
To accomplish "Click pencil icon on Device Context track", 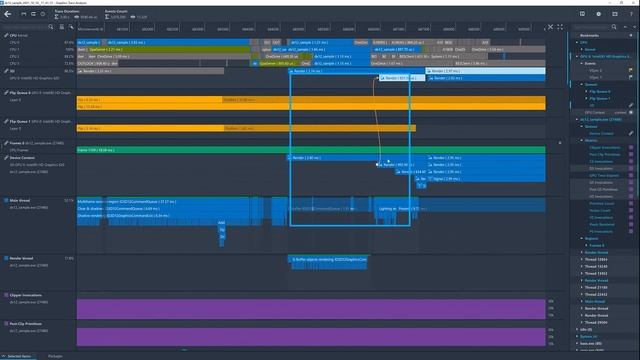I will pyautogui.click(x=6, y=158).
